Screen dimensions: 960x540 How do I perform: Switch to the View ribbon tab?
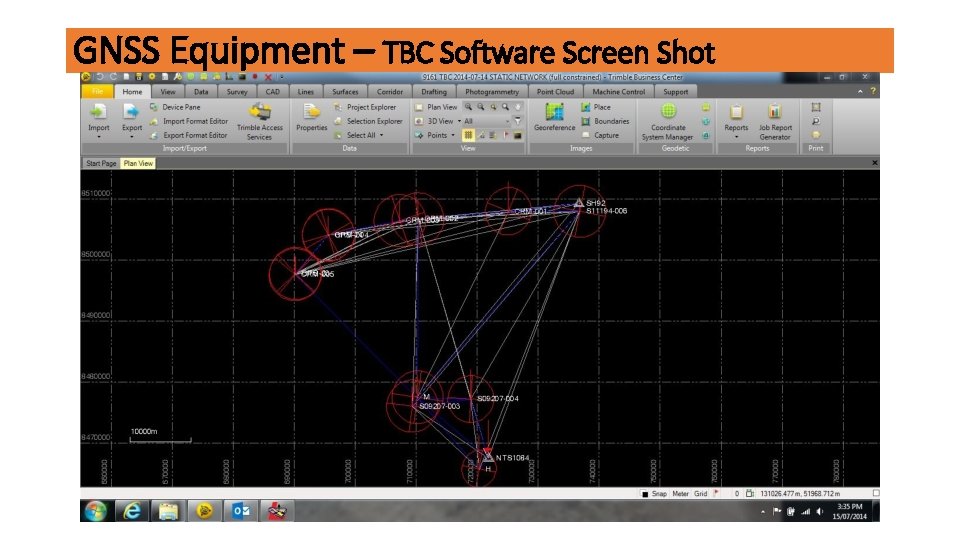(x=168, y=91)
